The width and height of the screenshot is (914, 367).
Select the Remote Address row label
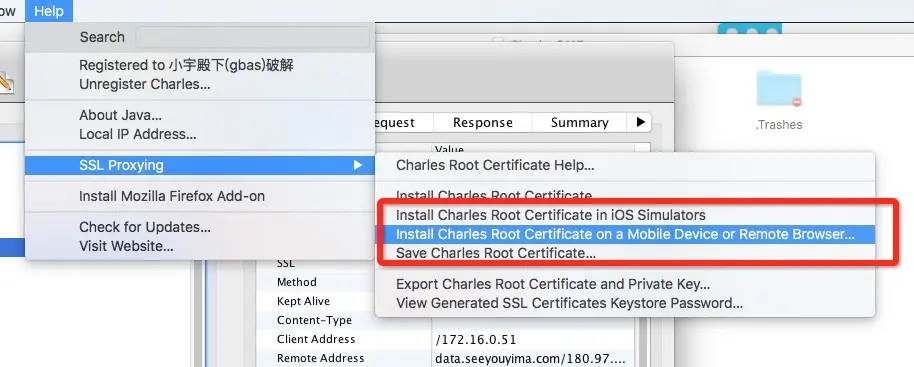pyautogui.click(x=321, y=358)
